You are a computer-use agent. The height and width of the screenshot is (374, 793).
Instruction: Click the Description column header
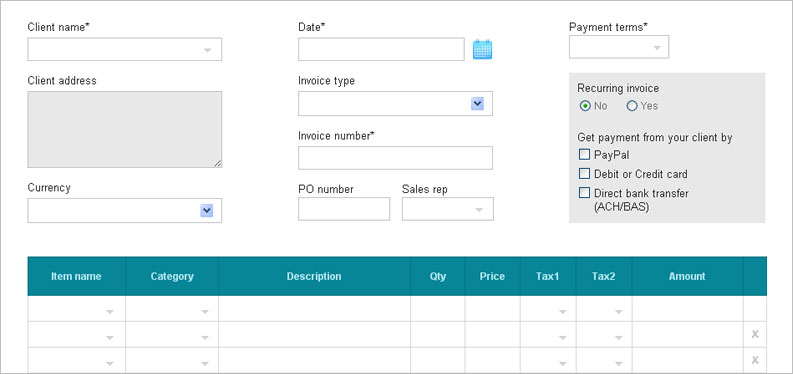pyautogui.click(x=314, y=276)
